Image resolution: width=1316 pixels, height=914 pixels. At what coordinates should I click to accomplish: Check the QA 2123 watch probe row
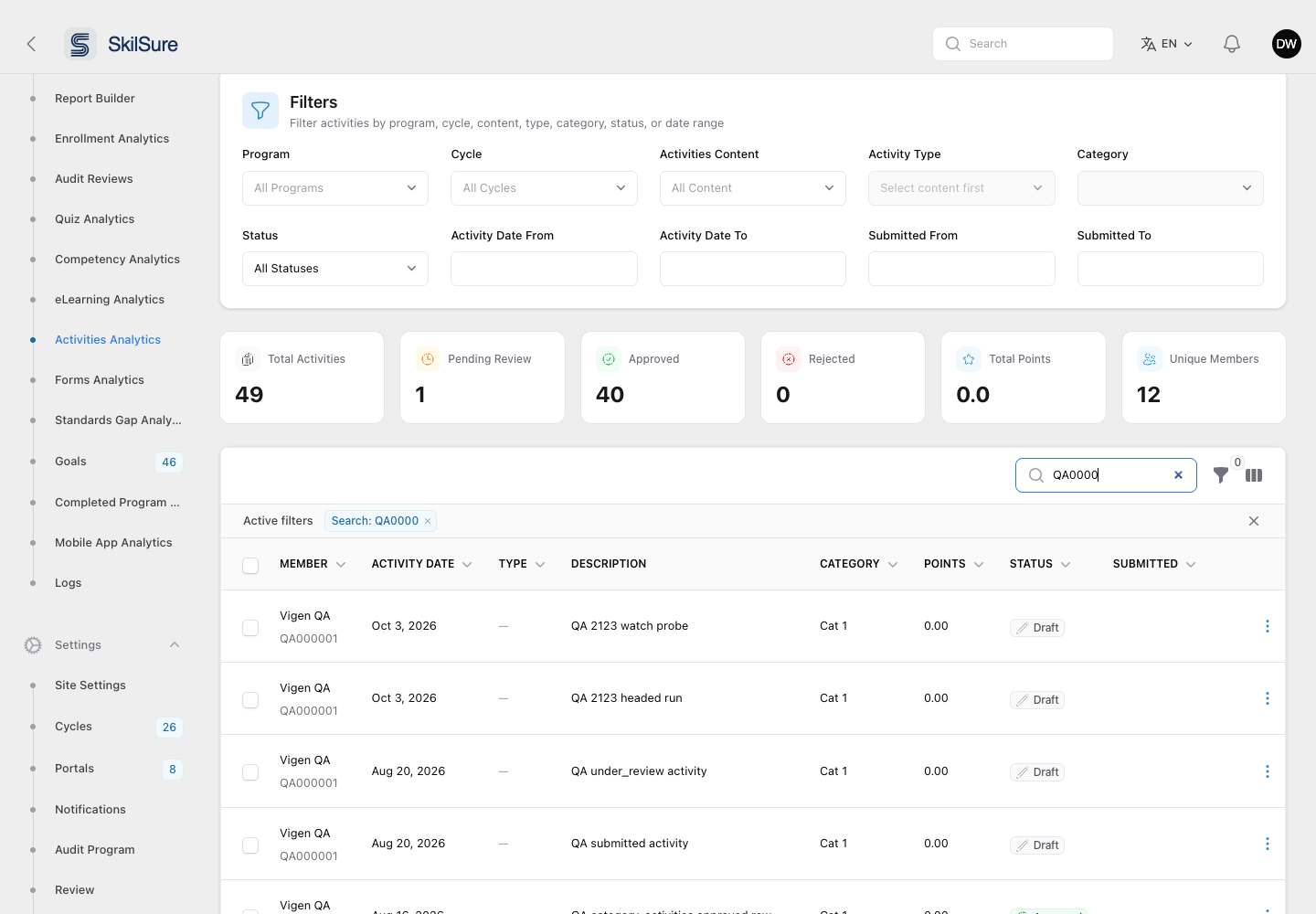(x=250, y=628)
